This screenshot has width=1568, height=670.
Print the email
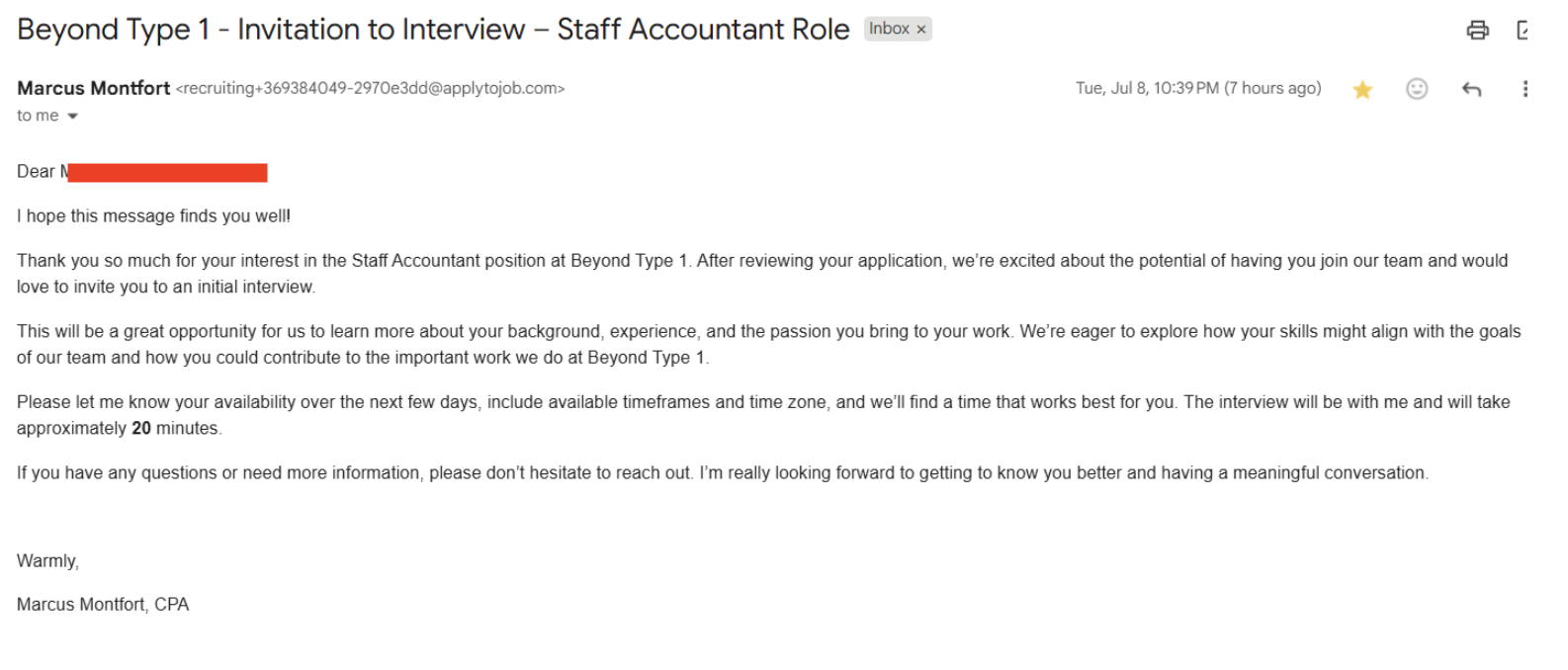[x=1477, y=30]
